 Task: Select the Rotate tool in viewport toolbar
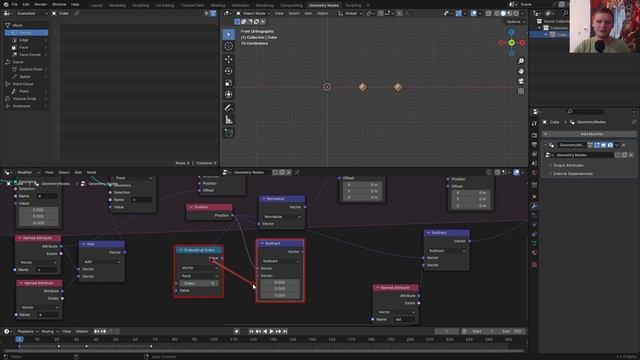tap(229, 71)
